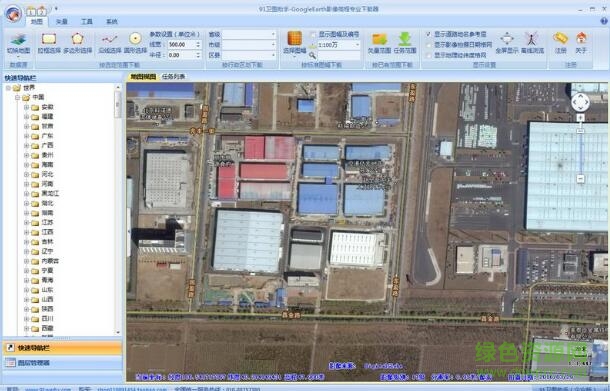Tick the 显示图幅及编号 checkbox

pyautogui.click(x=313, y=35)
